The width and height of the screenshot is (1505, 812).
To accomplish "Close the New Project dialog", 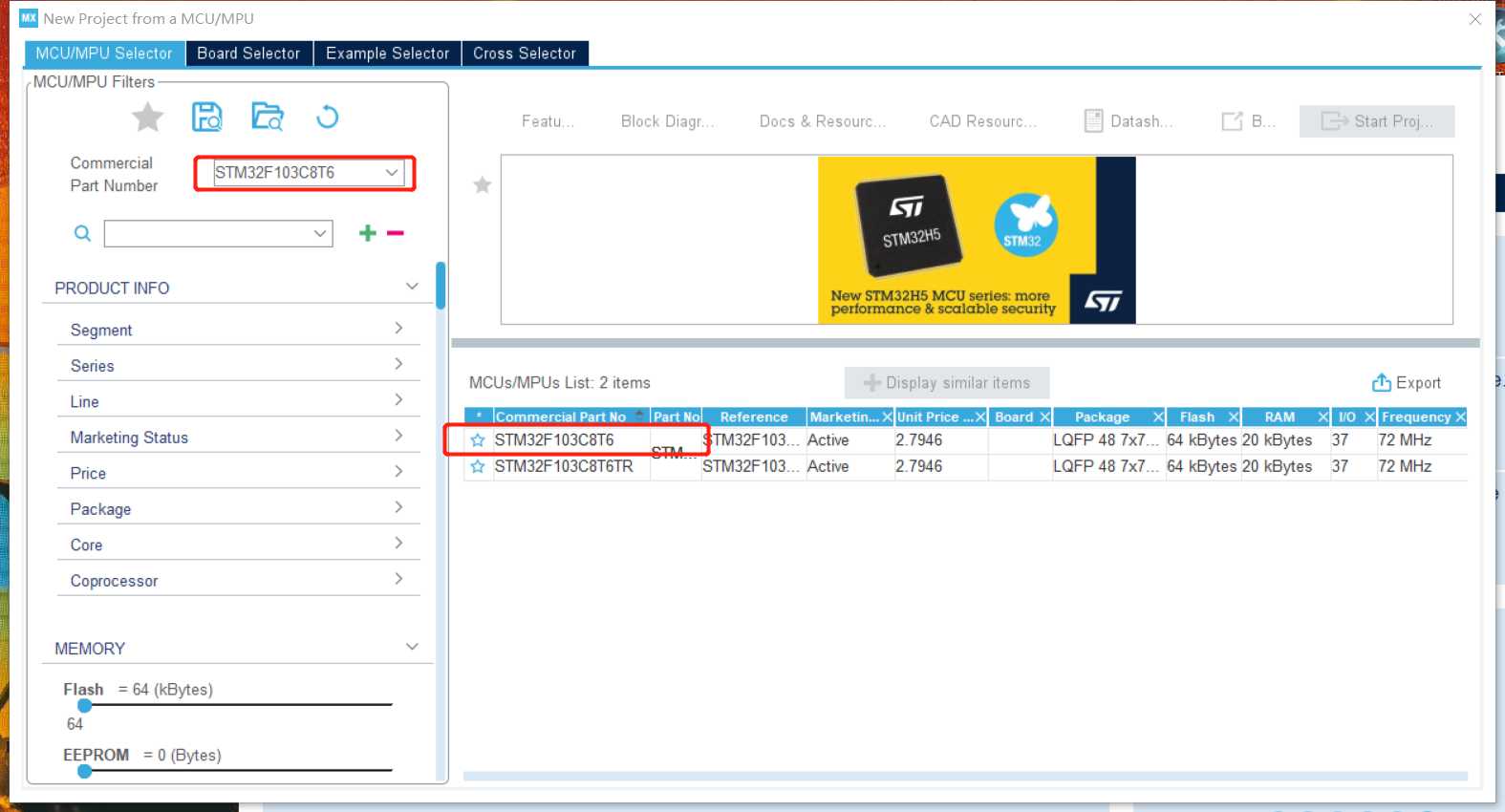I will tap(1475, 18).
